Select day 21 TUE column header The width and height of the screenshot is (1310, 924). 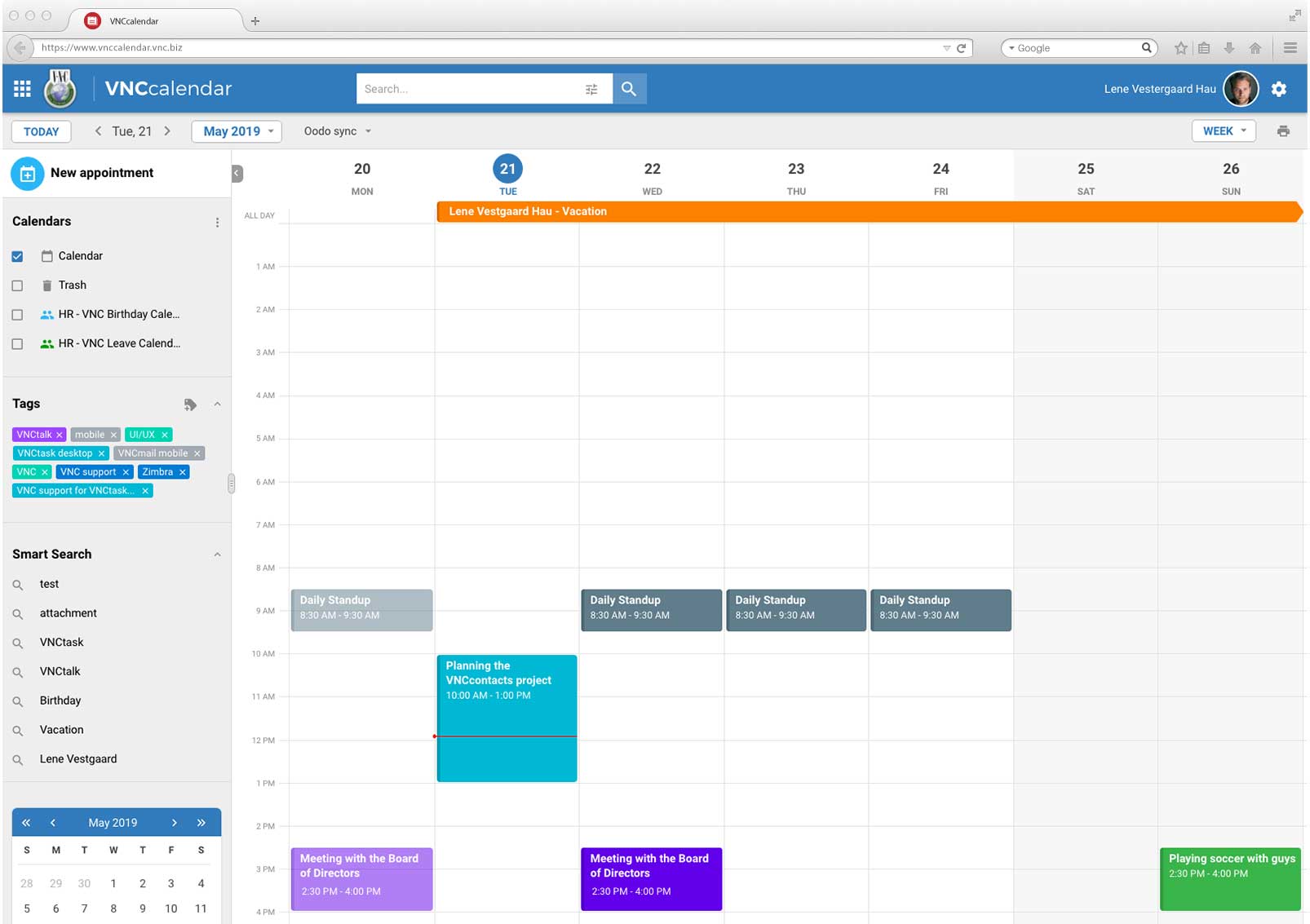pos(507,175)
